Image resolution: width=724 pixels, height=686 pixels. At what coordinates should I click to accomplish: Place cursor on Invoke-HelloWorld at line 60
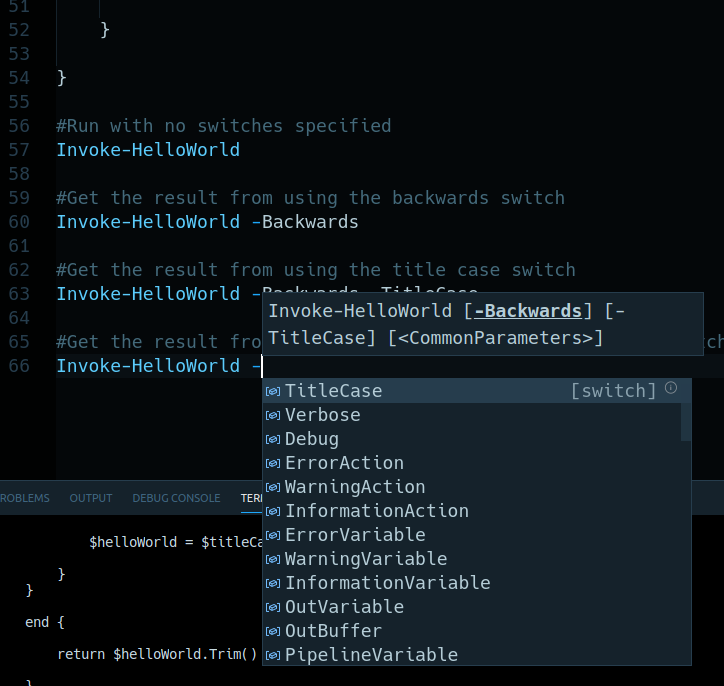148,222
